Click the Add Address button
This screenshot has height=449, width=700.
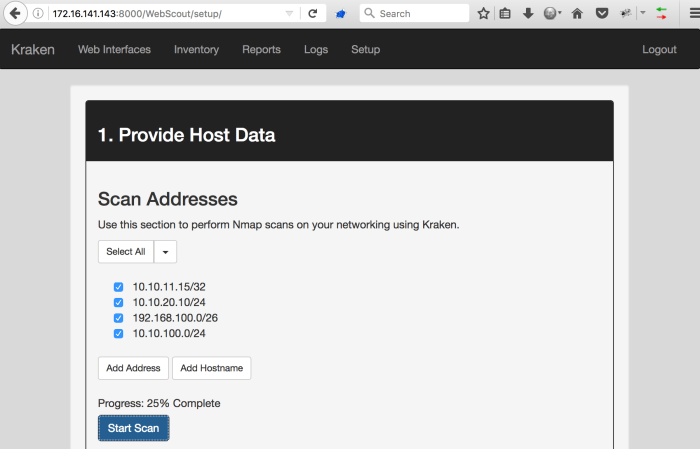click(133, 368)
